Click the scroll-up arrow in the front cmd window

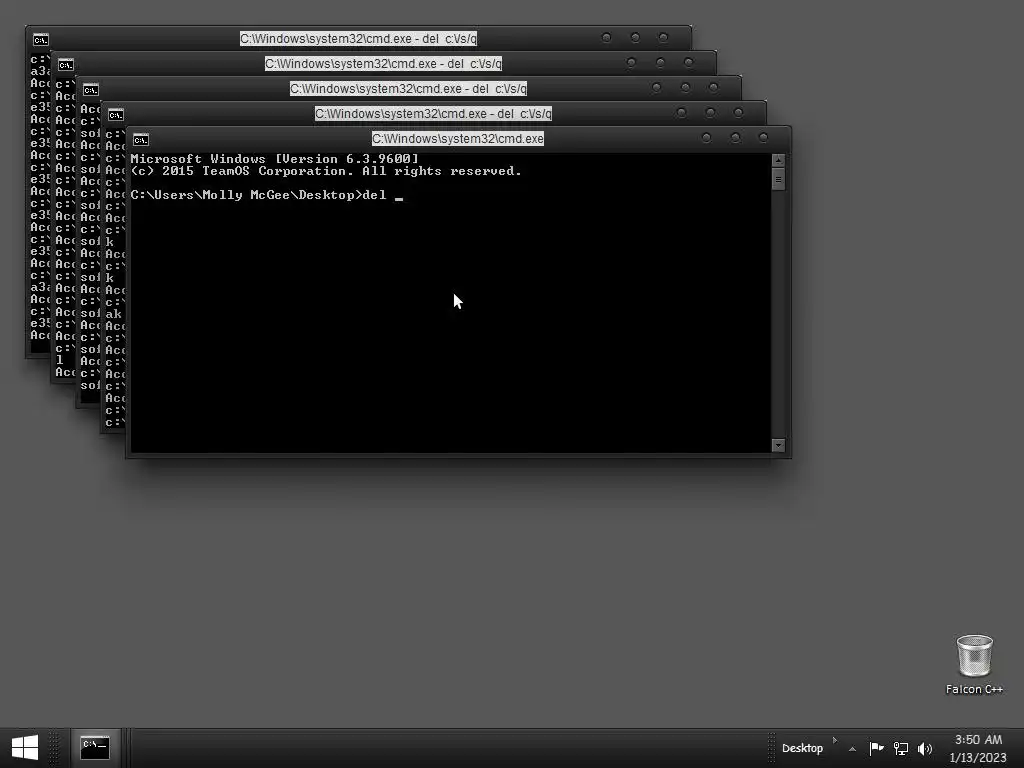pos(778,160)
